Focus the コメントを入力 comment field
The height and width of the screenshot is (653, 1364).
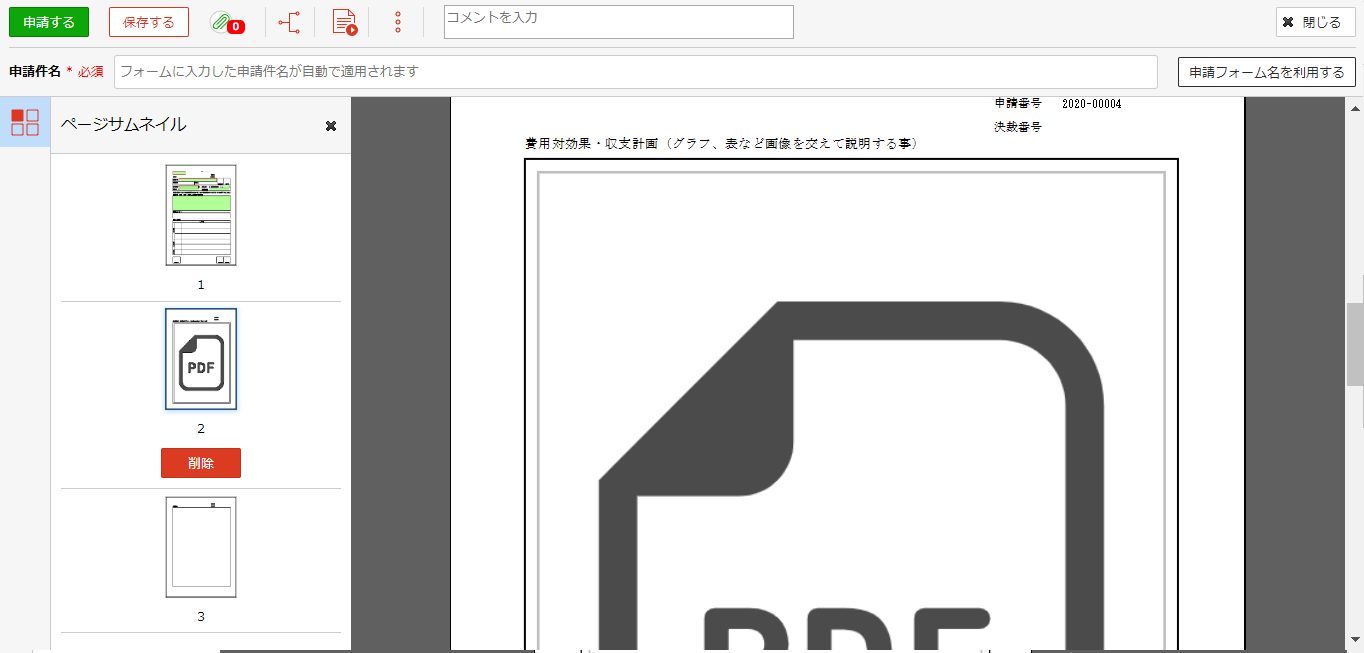[618, 22]
